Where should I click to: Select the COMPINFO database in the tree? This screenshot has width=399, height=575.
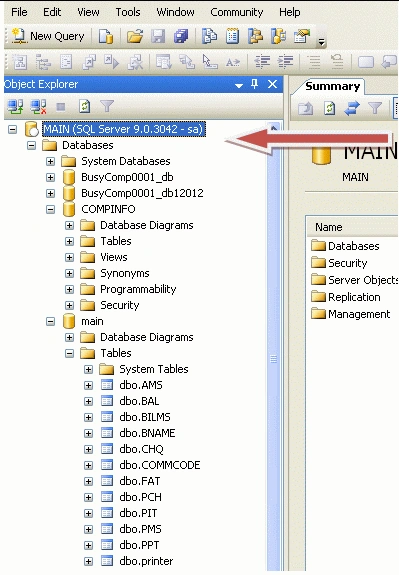point(108,209)
